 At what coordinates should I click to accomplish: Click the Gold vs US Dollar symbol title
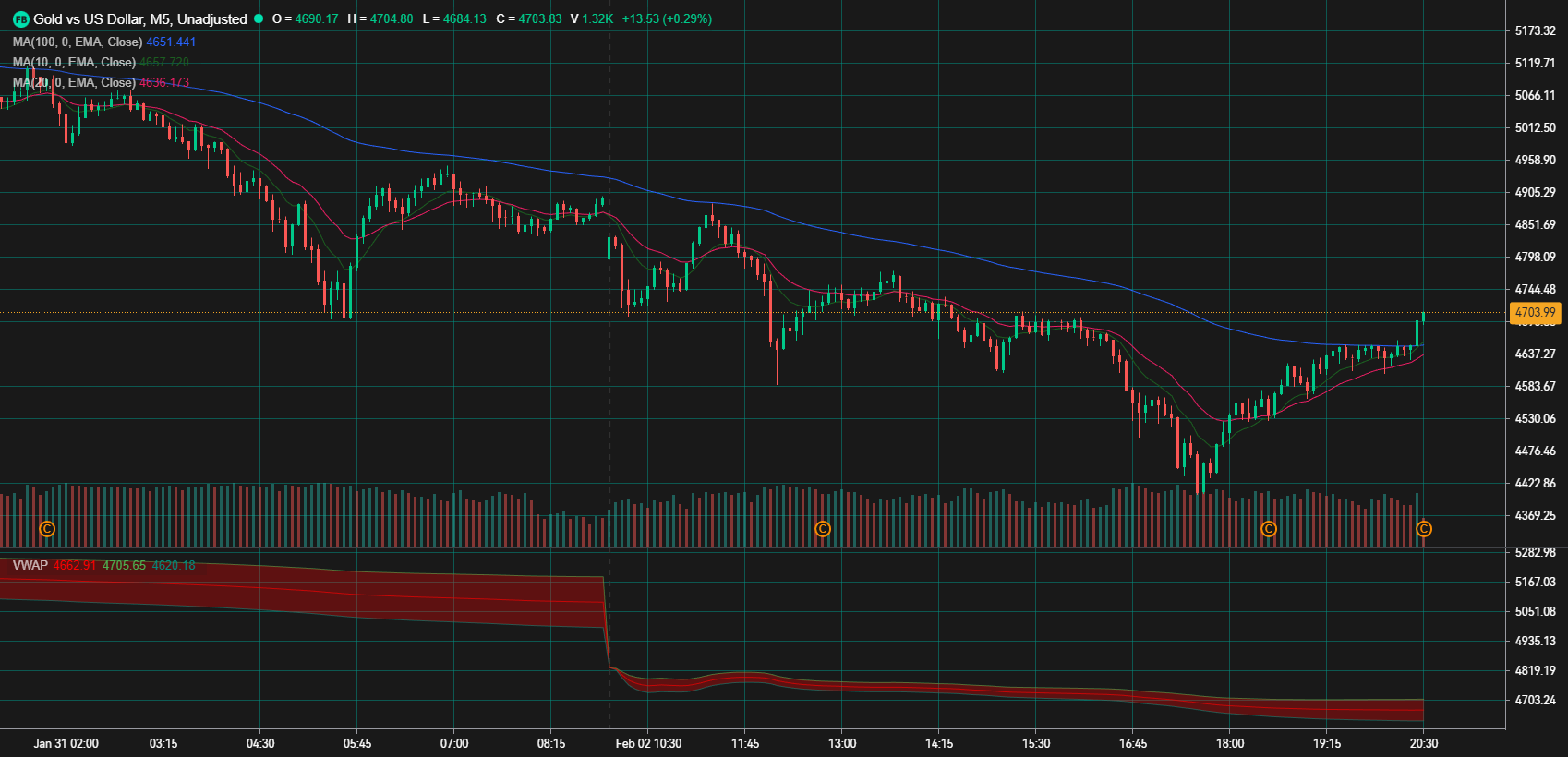pyautogui.click(x=140, y=19)
